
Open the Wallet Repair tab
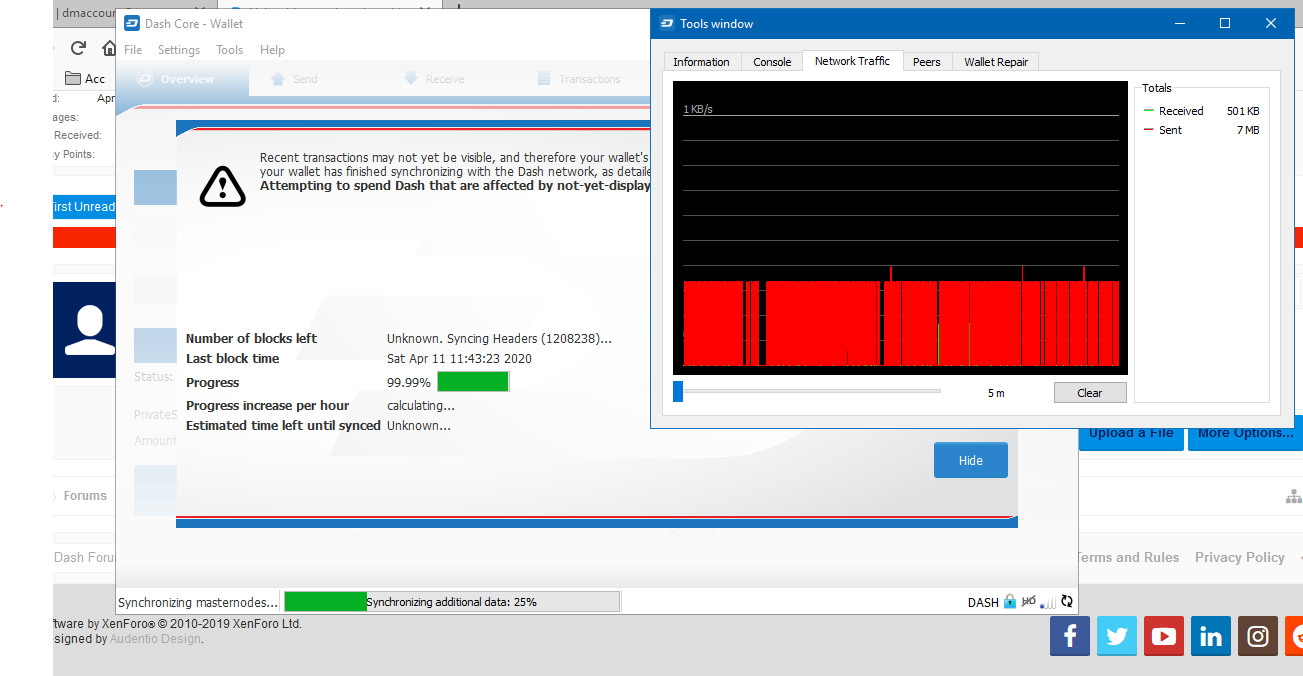pos(996,62)
